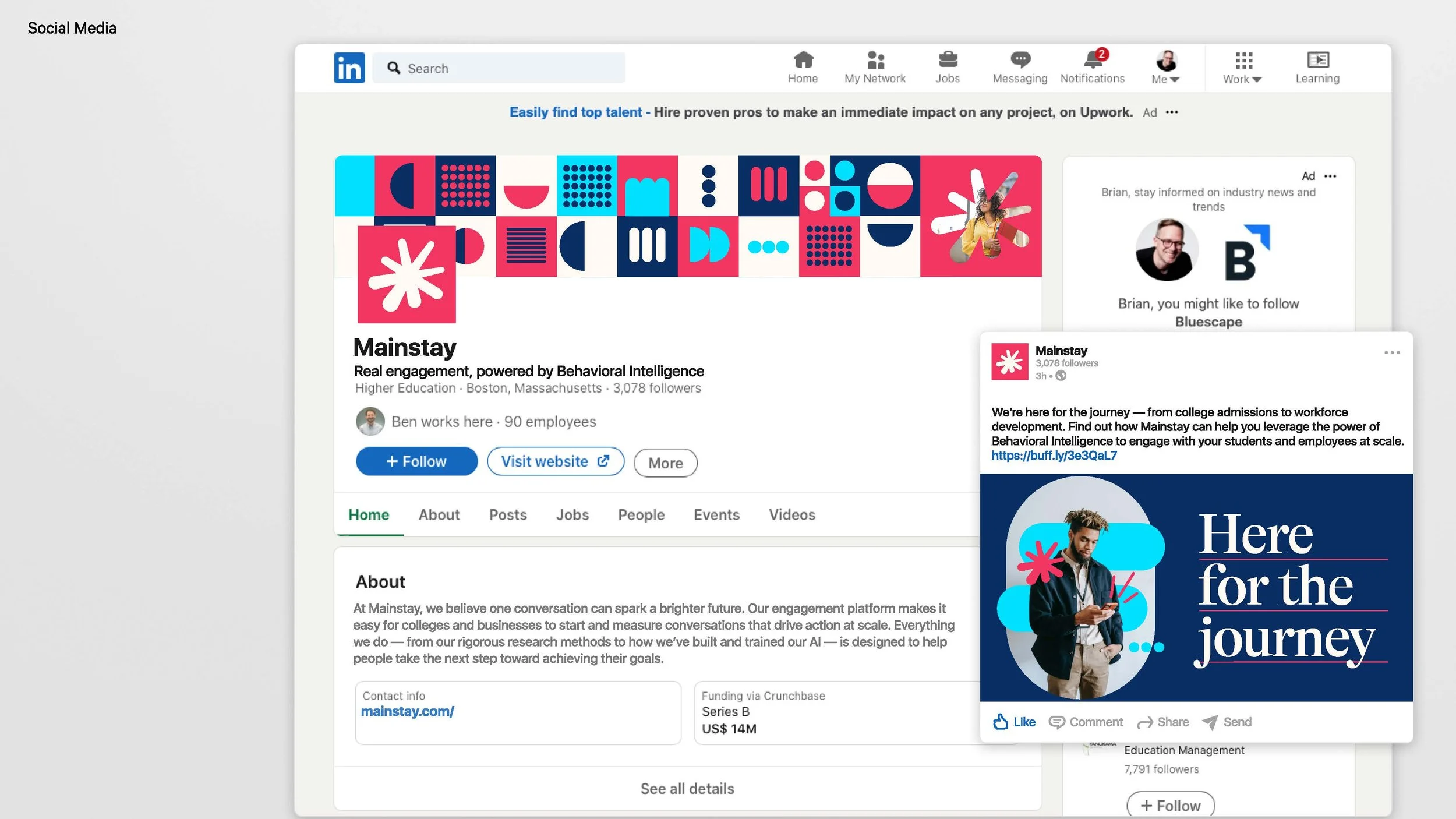Go to Jobs in the top navigation
The height and width of the screenshot is (819, 1456).
point(948,68)
